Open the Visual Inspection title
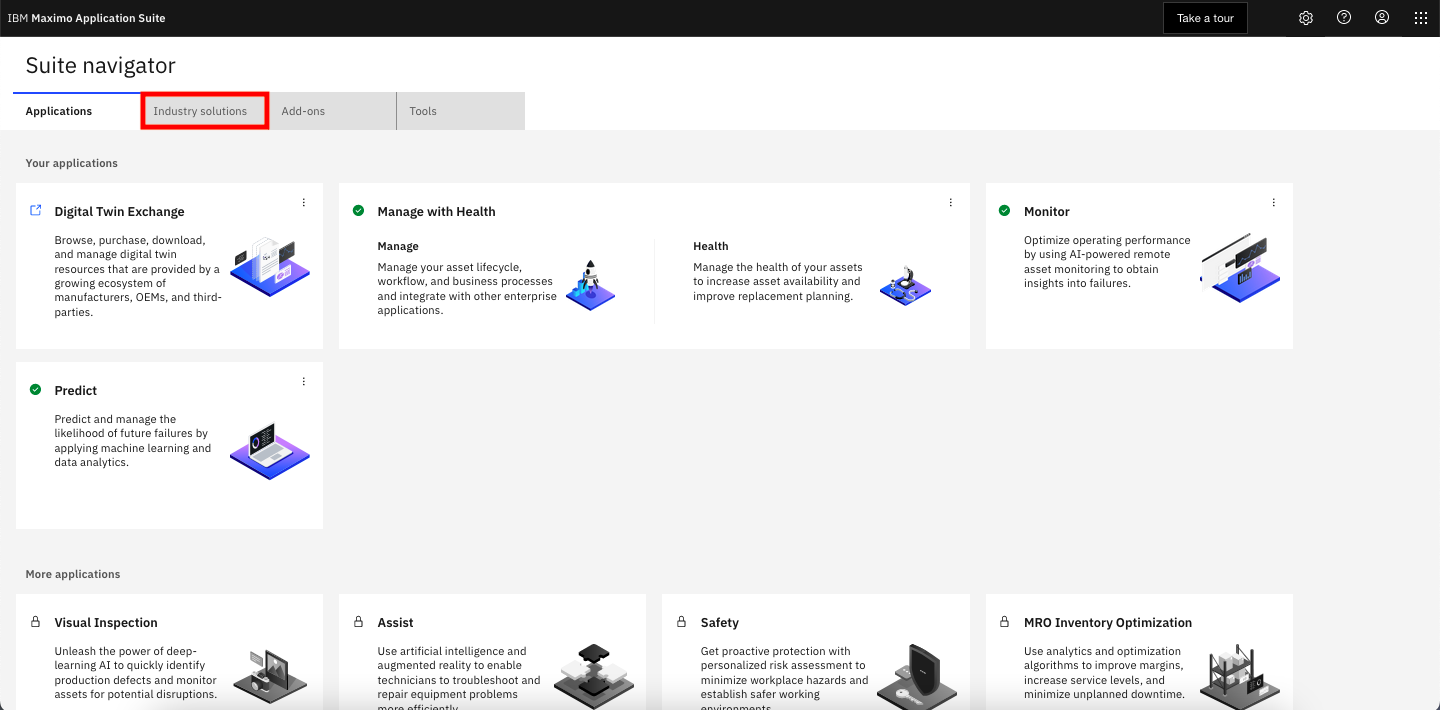1440x710 pixels. [x=106, y=622]
